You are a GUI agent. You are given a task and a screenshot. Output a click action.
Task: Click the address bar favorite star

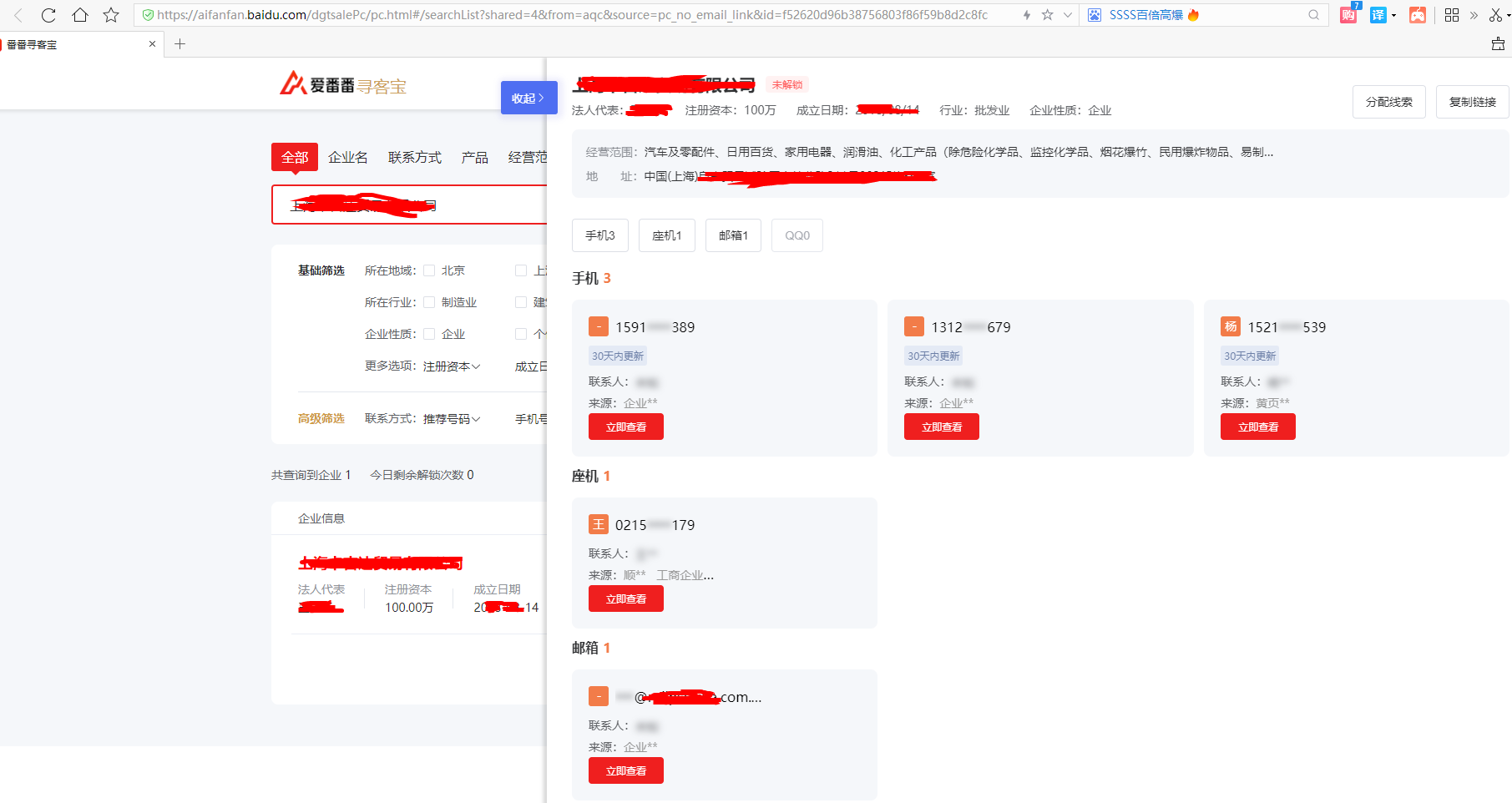(x=1047, y=15)
